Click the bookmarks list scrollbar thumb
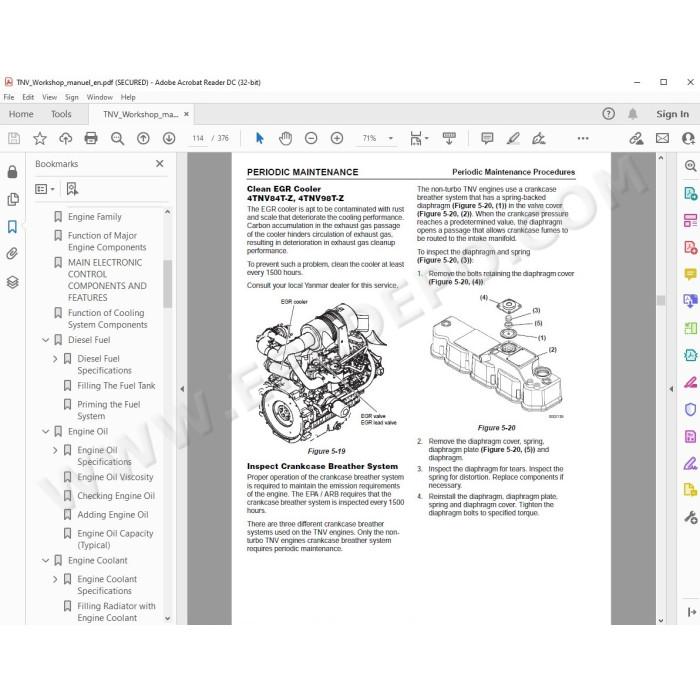The height and width of the screenshot is (700, 700). point(167,284)
